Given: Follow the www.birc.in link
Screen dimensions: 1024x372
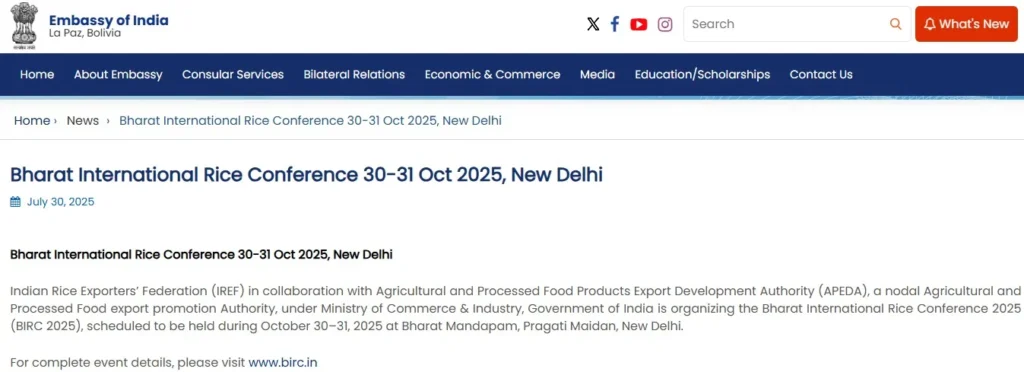Looking at the screenshot, I should [283, 362].
